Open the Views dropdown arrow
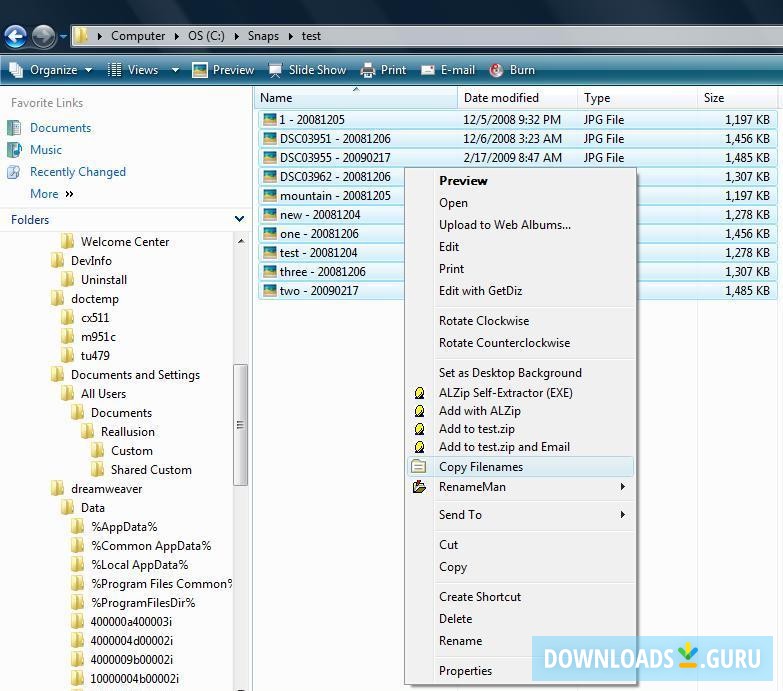 175,70
